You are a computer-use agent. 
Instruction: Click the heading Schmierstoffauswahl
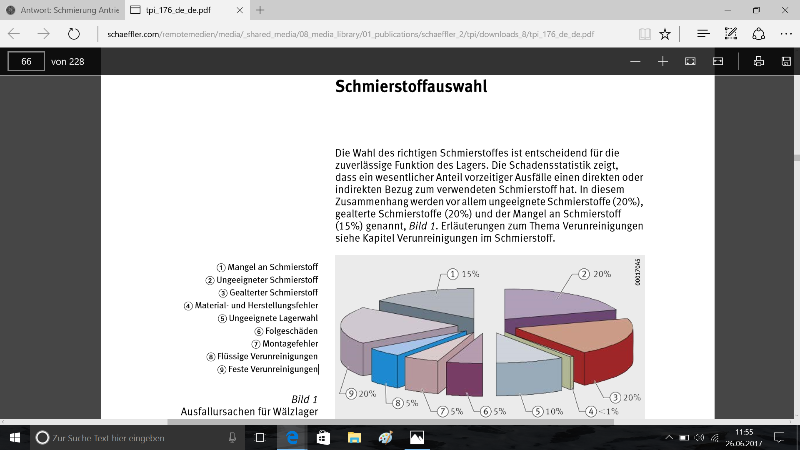coord(411,86)
